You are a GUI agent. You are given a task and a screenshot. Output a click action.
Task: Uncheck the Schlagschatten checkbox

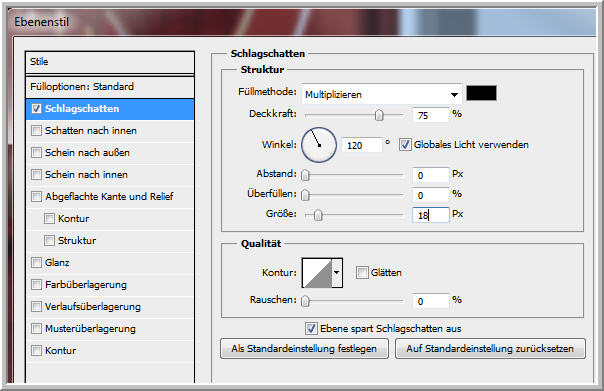[x=36, y=109]
